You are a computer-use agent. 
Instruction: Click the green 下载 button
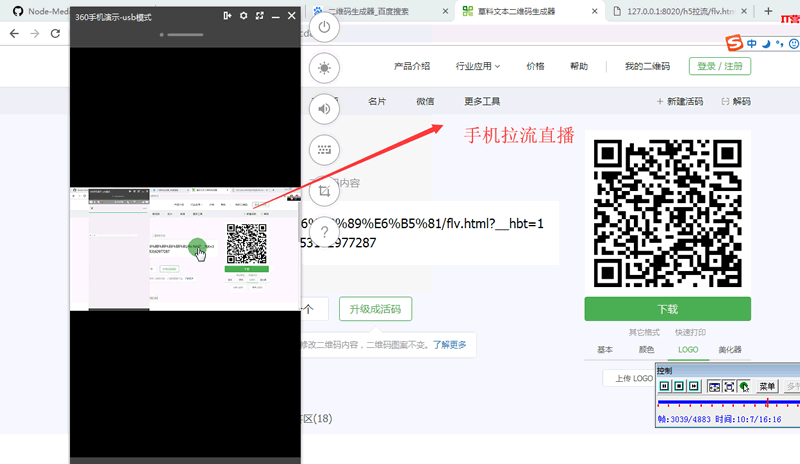pyautogui.click(x=667, y=309)
